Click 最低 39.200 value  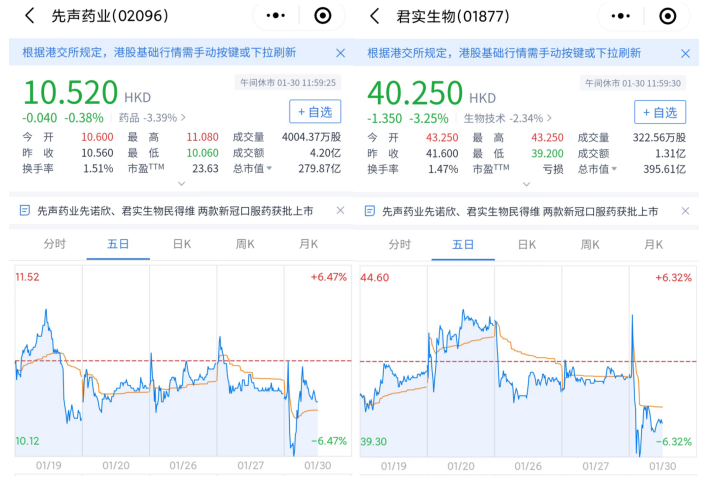[x=547, y=153]
